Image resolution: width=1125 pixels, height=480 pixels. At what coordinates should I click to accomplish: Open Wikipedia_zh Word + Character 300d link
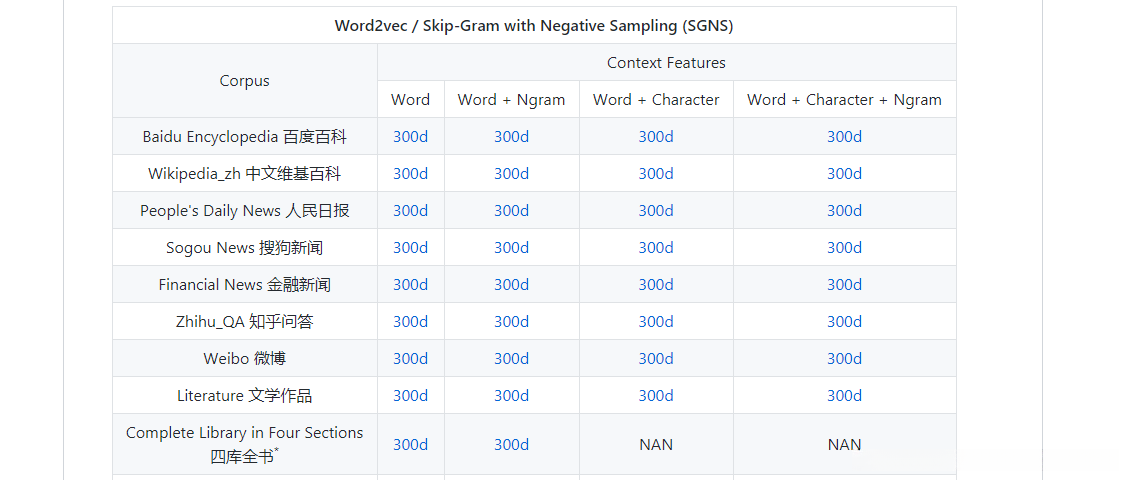pos(656,174)
